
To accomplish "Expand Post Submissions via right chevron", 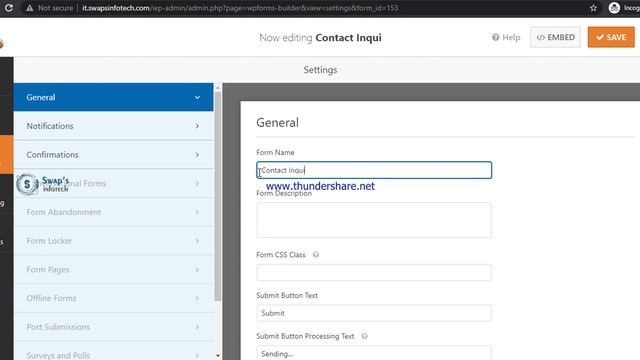I will tap(197, 327).
